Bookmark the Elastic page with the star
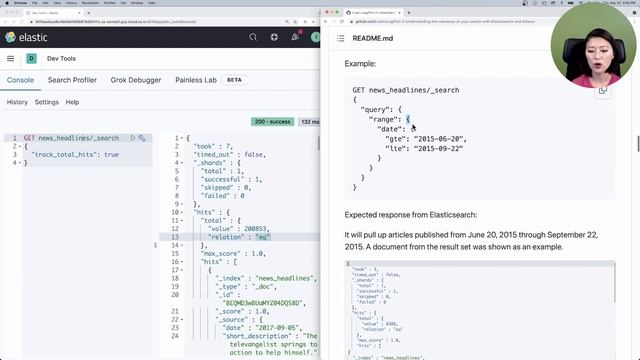Image resolution: width=640 pixels, height=360 pixels. click(296, 22)
